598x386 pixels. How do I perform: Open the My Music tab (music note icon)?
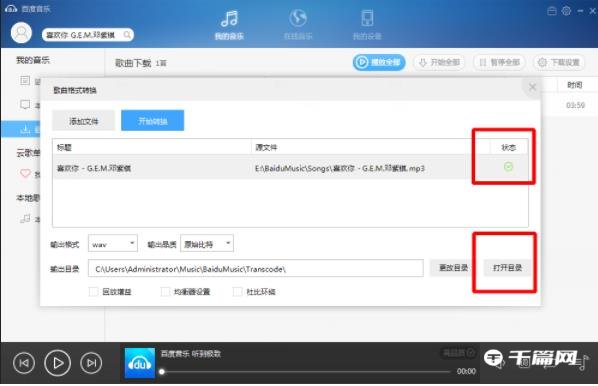pyautogui.click(x=229, y=24)
